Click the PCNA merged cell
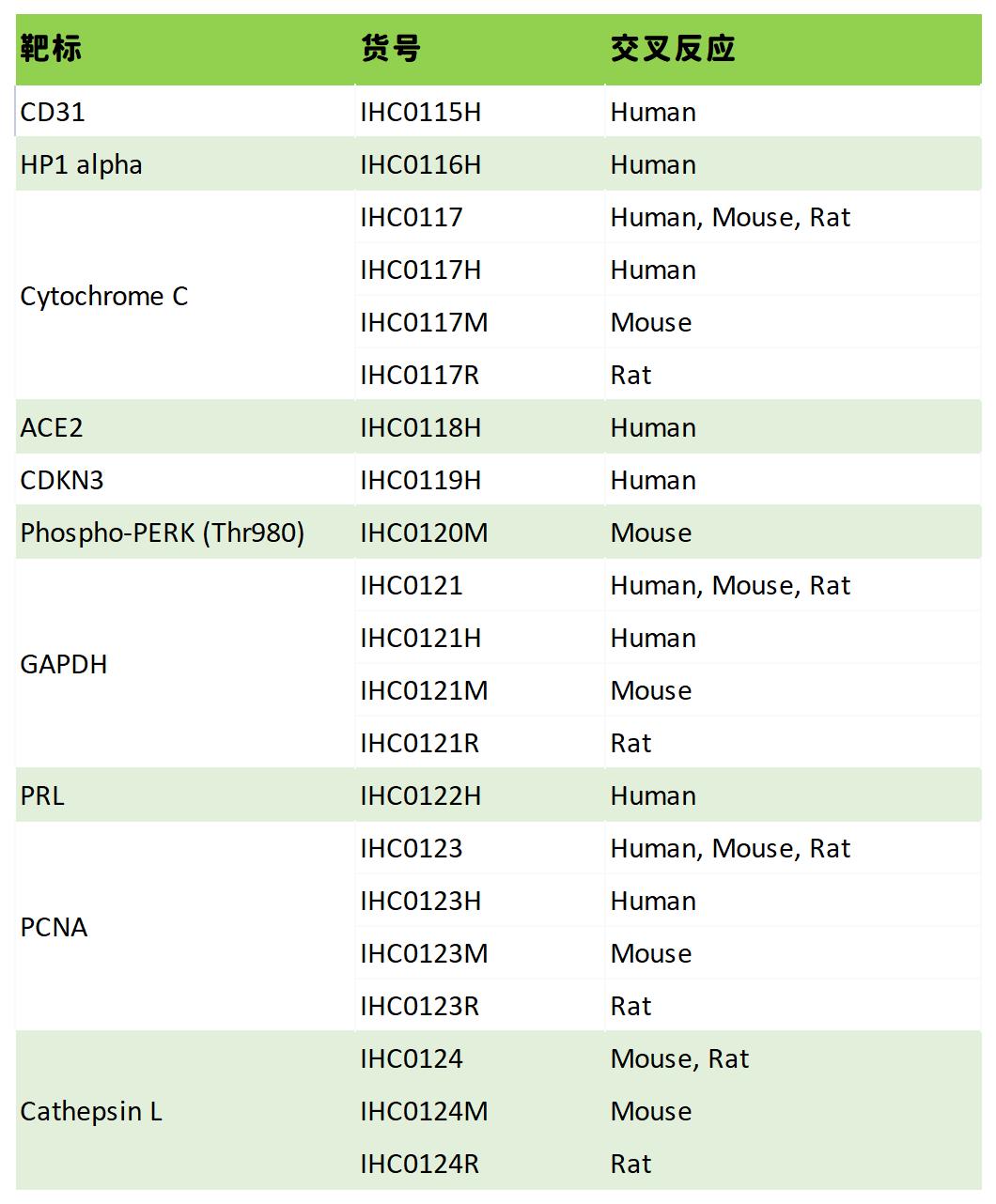Viewport: 996px width, 1204px height. click(54, 928)
